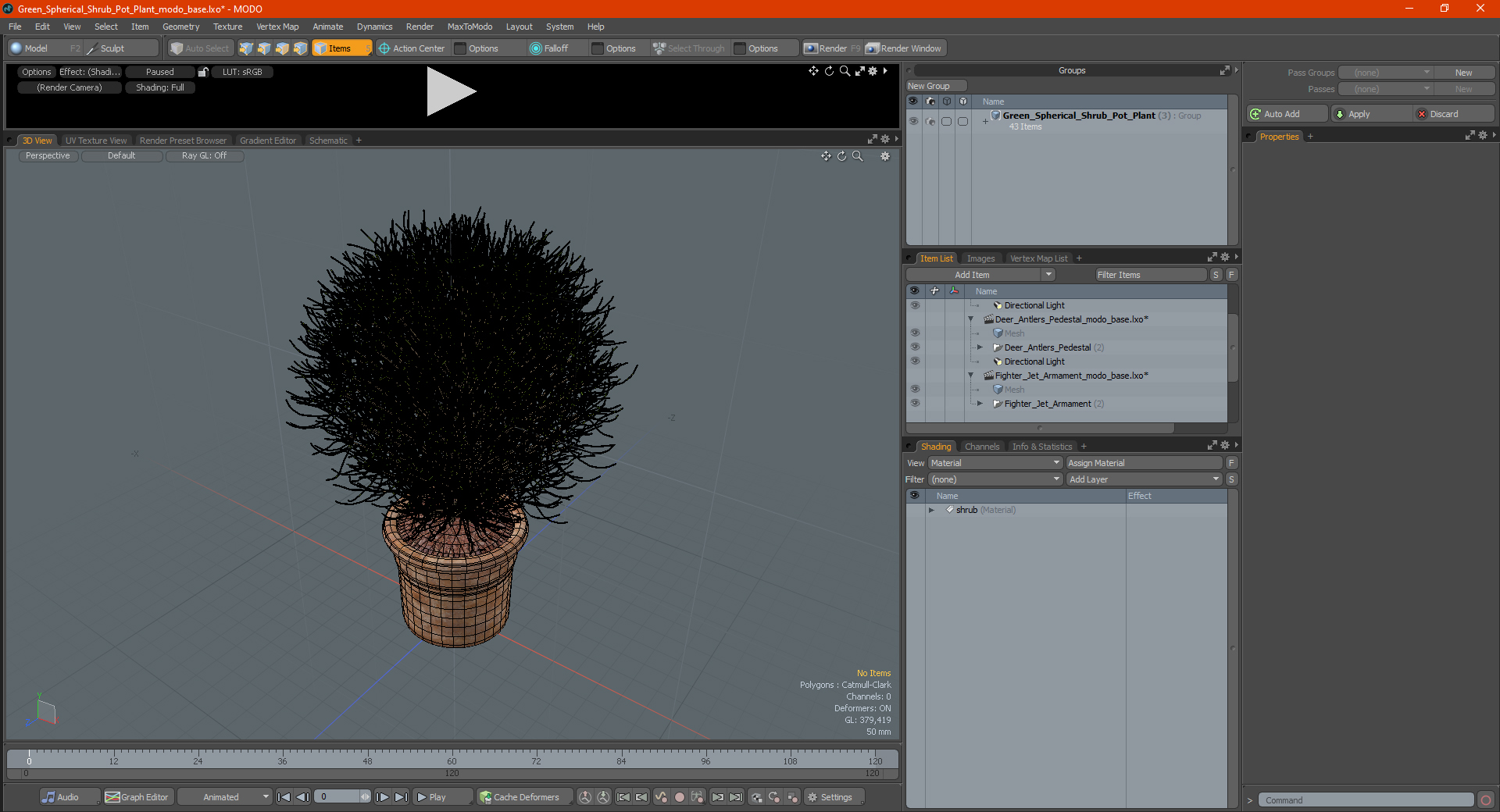
Task: Click Apply button
Action: [1371, 114]
